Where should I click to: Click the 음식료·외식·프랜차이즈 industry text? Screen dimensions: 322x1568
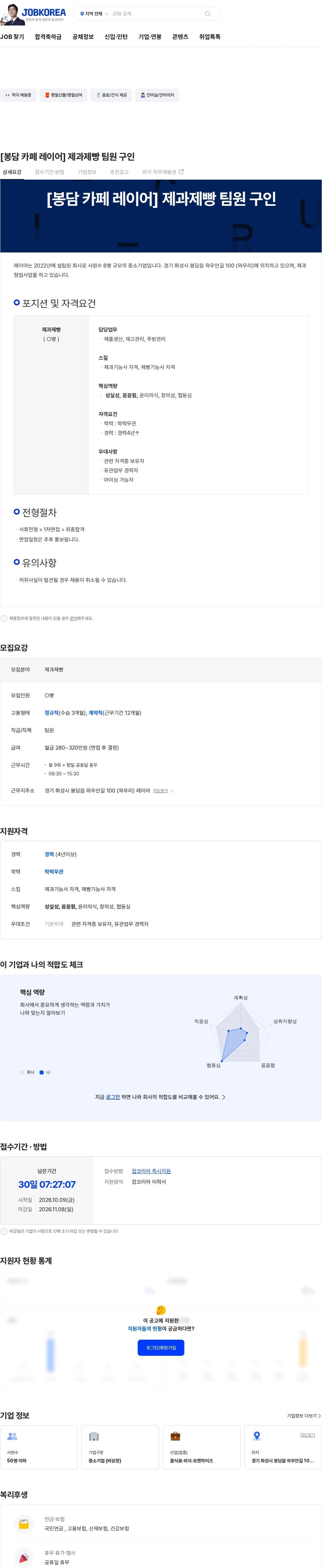point(192,1461)
